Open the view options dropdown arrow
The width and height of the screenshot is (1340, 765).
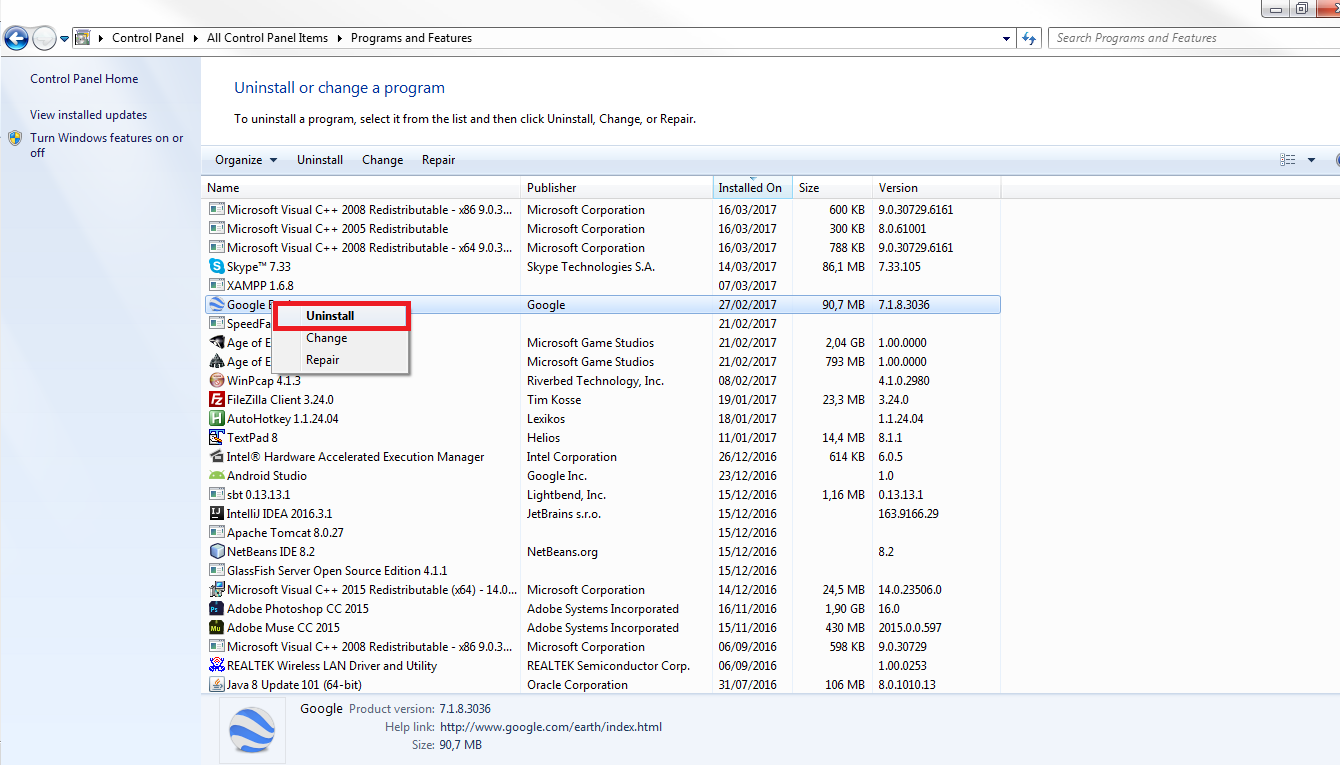[x=1311, y=160]
